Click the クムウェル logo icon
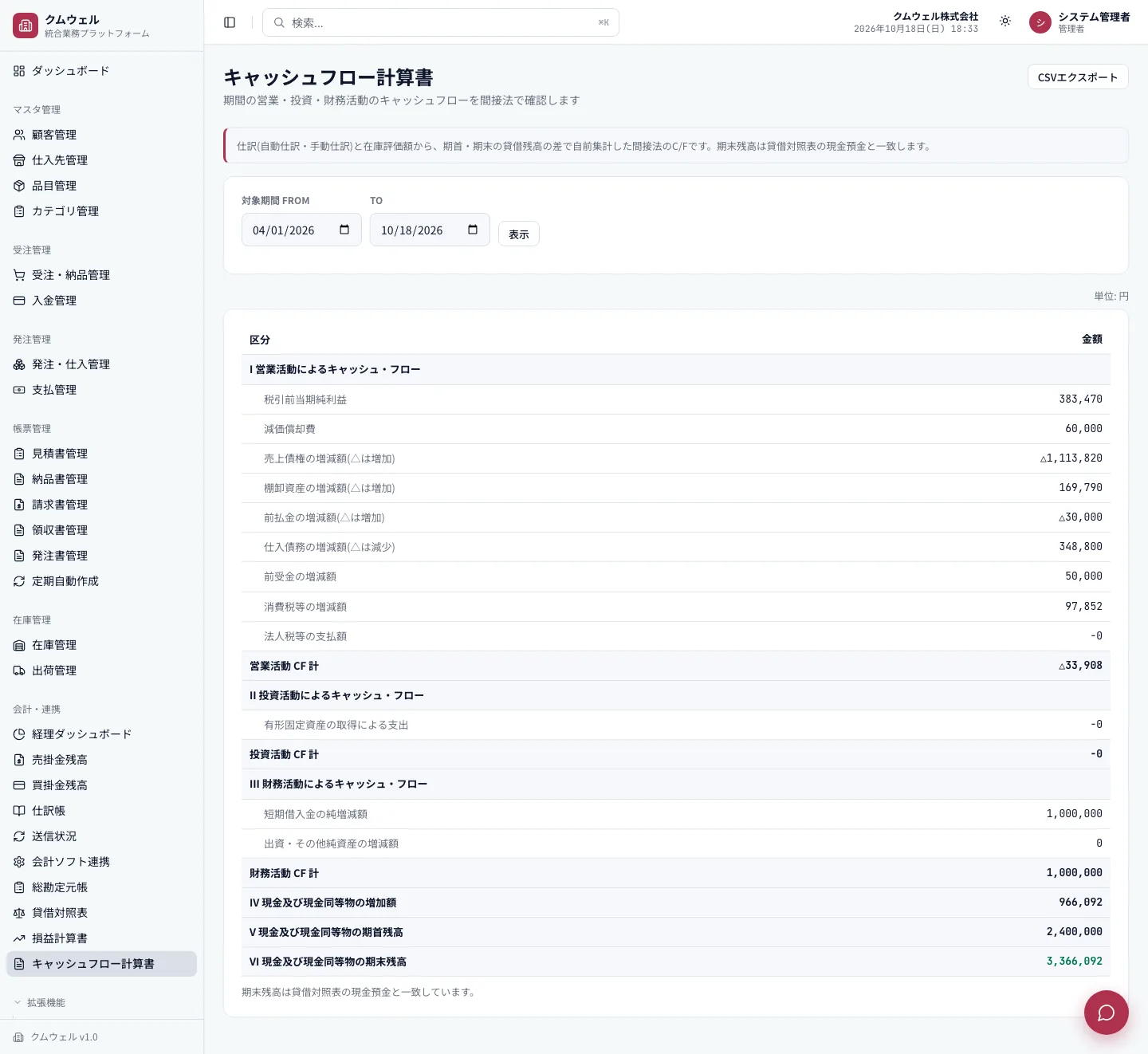This screenshot has height=1054, width=1148. pyautogui.click(x=26, y=26)
